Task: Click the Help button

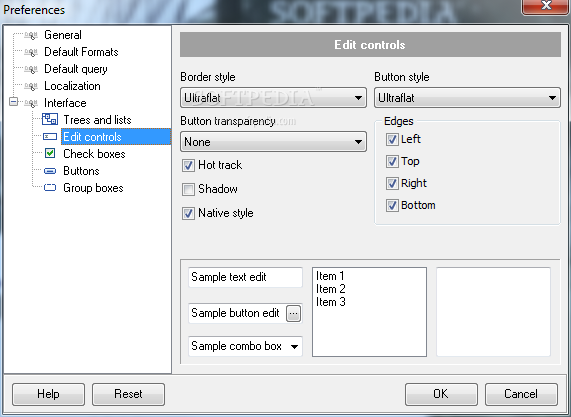Action: point(48,394)
